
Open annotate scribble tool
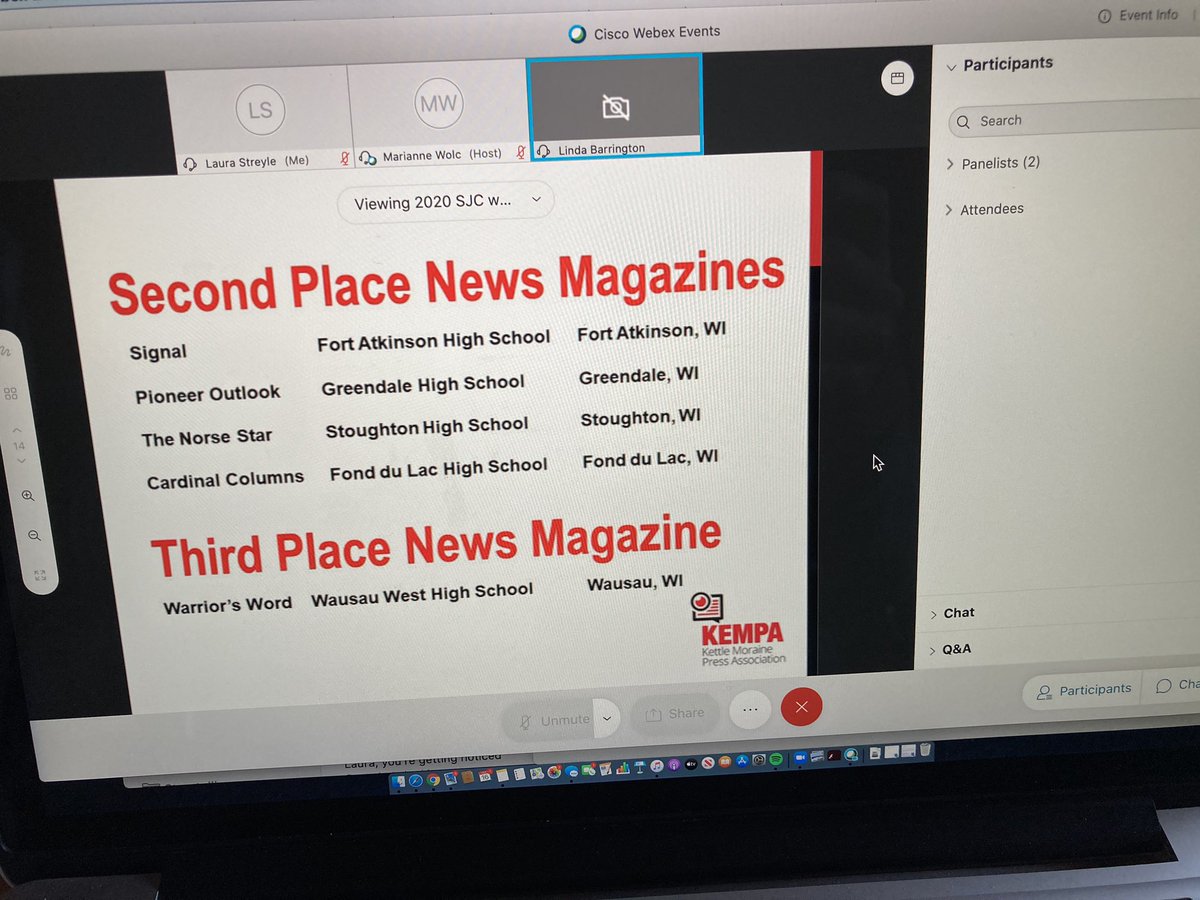(6, 351)
